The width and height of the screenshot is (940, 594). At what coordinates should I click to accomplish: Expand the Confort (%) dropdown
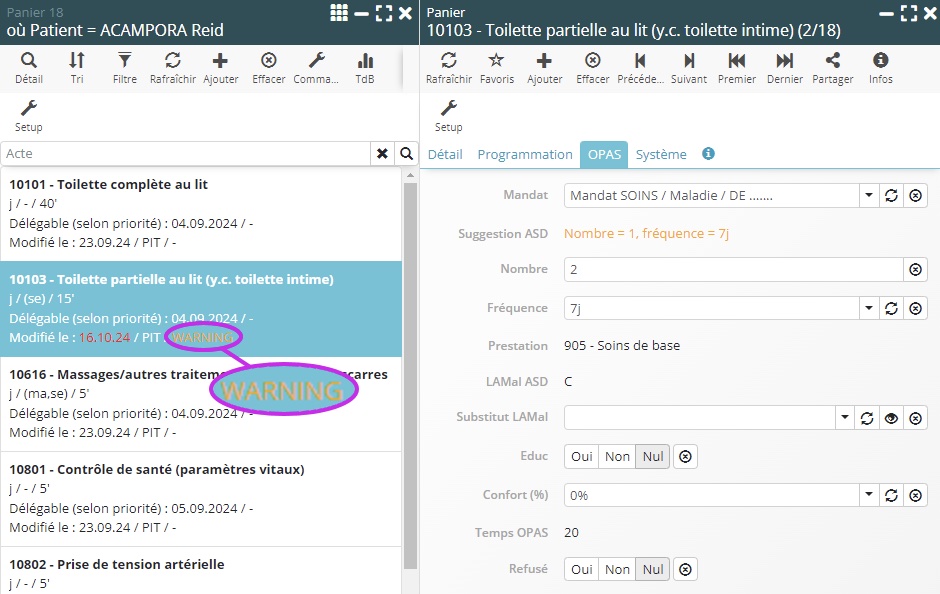point(868,496)
